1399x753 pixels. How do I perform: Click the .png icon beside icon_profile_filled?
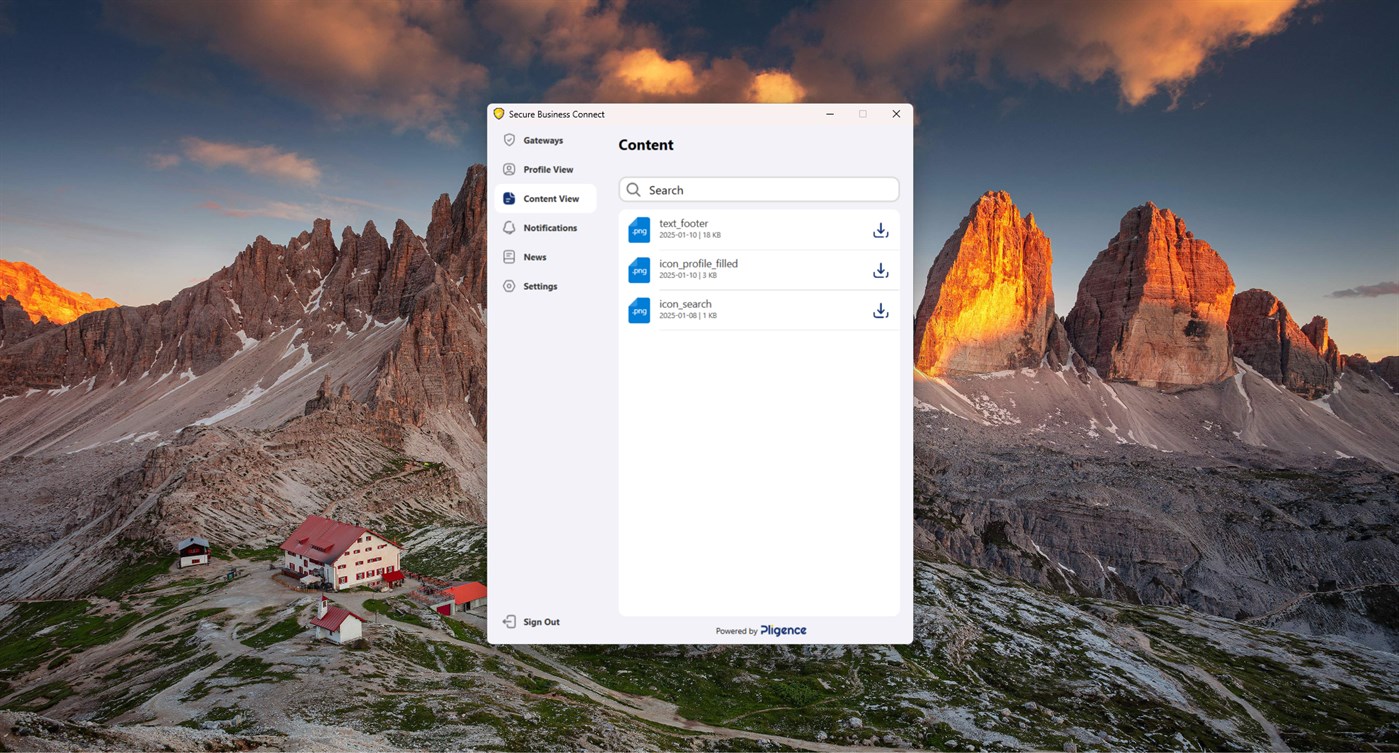pyautogui.click(x=639, y=270)
